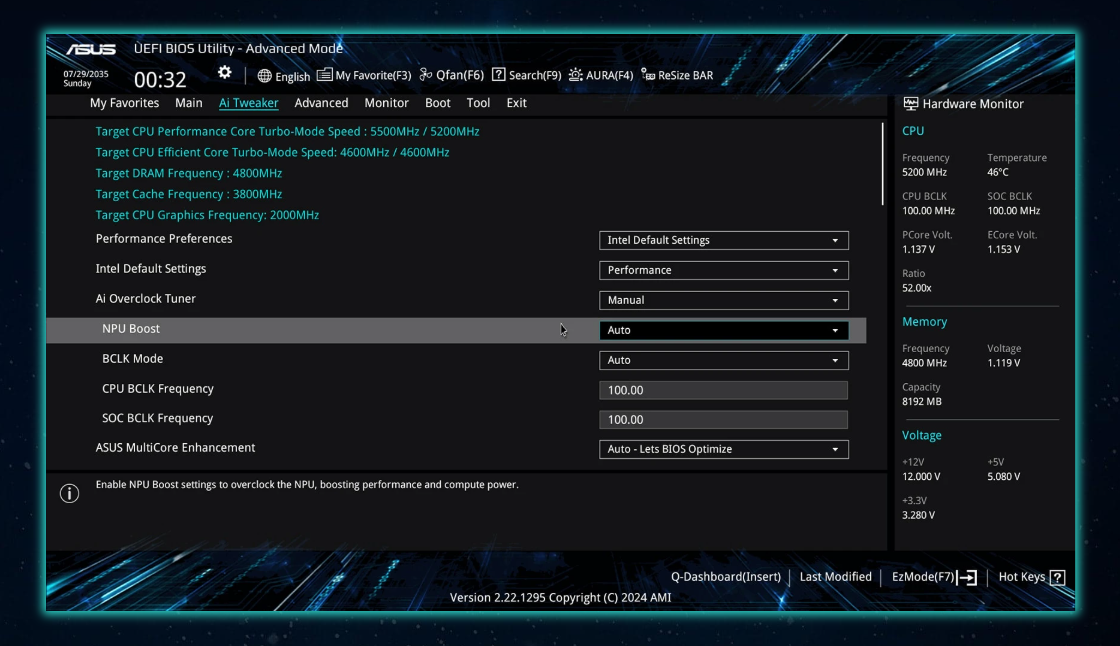The height and width of the screenshot is (646, 1120).
Task: Click Target CPU Performance Core Turbo-Mode Speed line
Action: (287, 131)
